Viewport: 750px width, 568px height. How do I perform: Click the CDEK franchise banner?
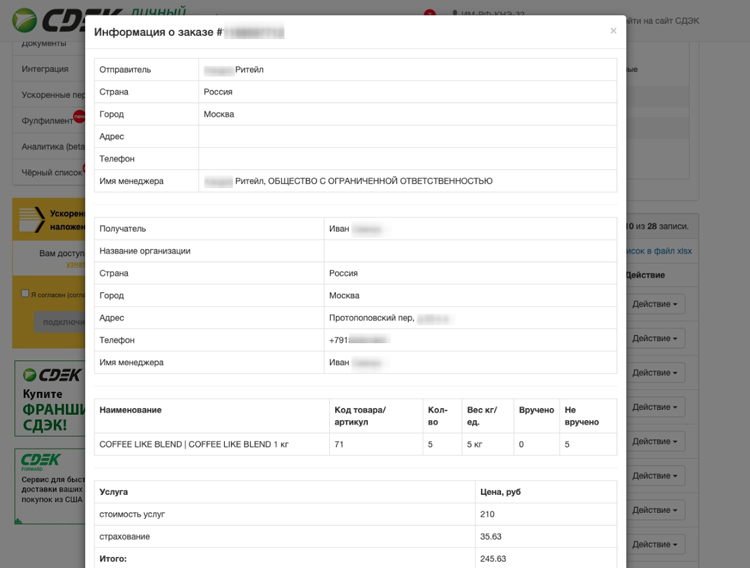(x=50, y=398)
